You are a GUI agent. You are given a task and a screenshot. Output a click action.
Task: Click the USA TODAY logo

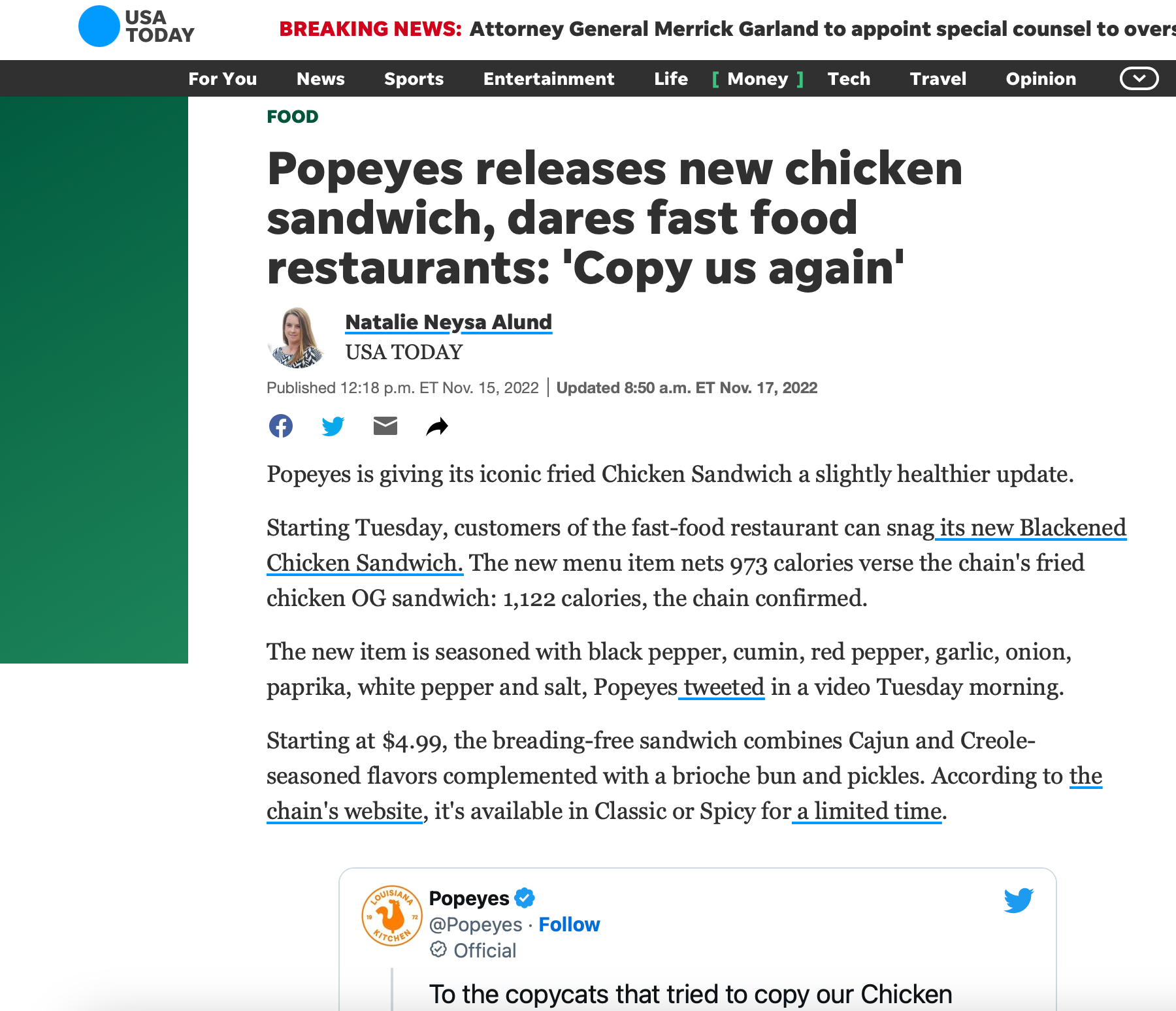(x=137, y=27)
